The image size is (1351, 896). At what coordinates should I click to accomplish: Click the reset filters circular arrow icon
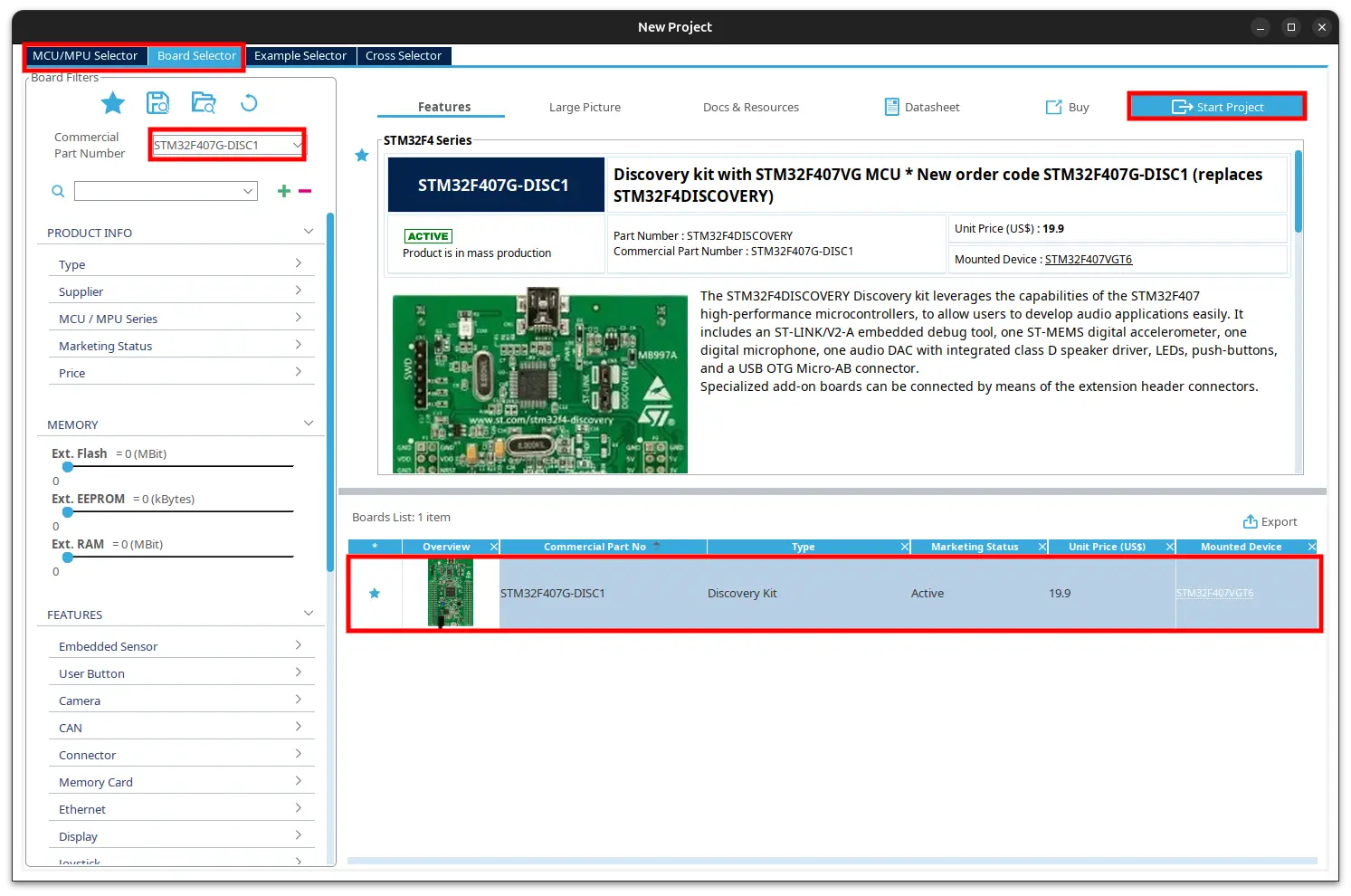click(249, 103)
